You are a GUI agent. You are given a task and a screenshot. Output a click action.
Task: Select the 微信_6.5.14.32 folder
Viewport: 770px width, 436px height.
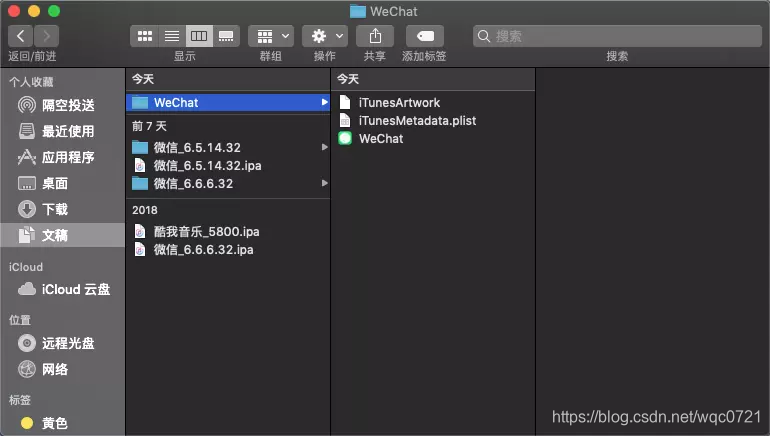[228, 147]
